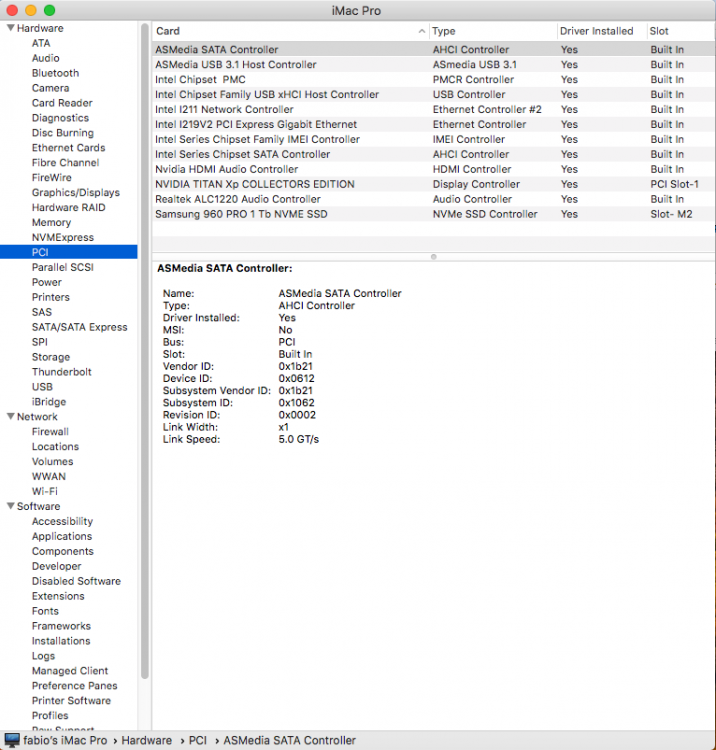Select NVMExpress in the sidebar
This screenshot has width=716, height=750.
coord(63,237)
